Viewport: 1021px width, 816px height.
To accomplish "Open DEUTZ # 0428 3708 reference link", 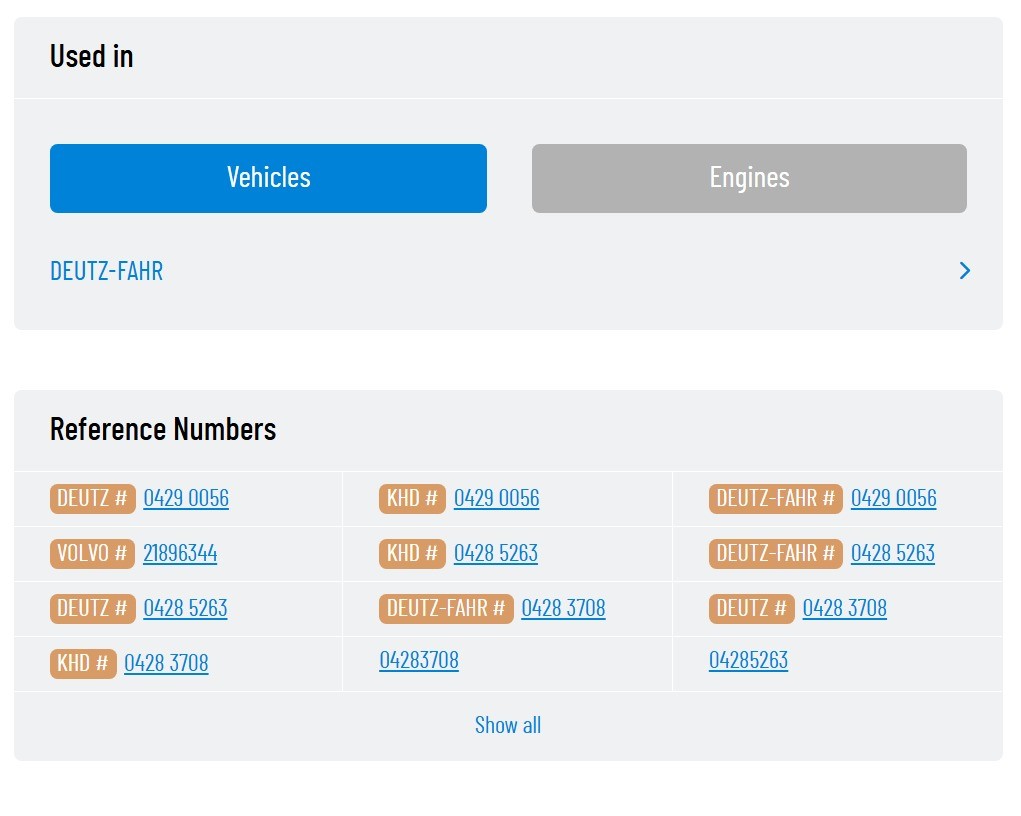I will click(845, 608).
